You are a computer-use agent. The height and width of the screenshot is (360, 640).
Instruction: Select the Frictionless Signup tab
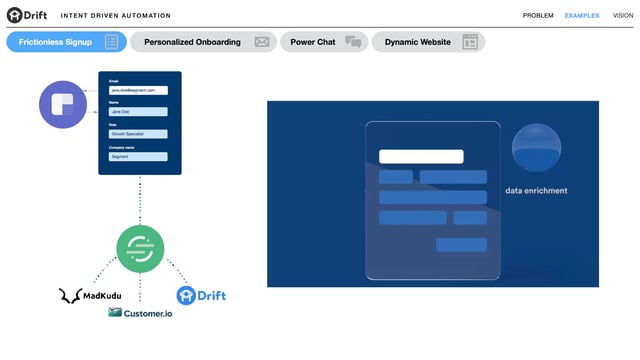[67, 42]
